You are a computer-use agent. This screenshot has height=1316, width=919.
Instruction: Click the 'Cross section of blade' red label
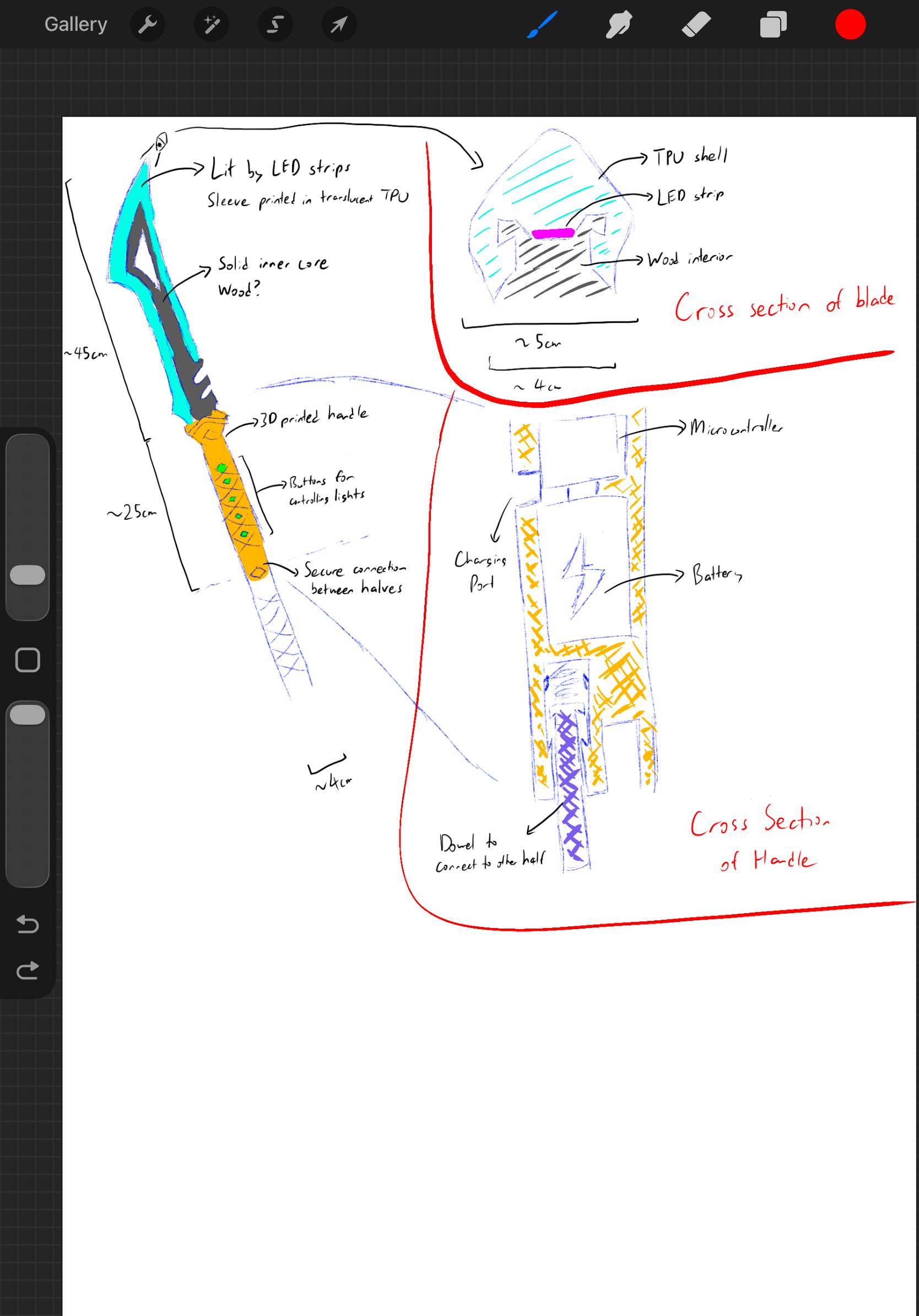point(784,304)
